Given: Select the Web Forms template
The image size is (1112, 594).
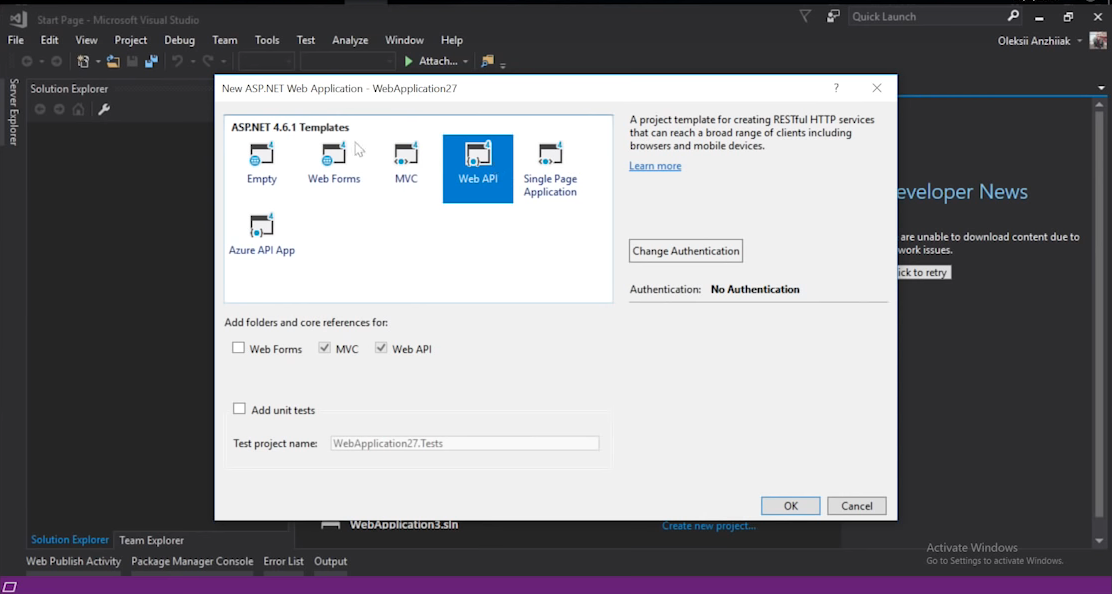Looking at the screenshot, I should [x=334, y=164].
